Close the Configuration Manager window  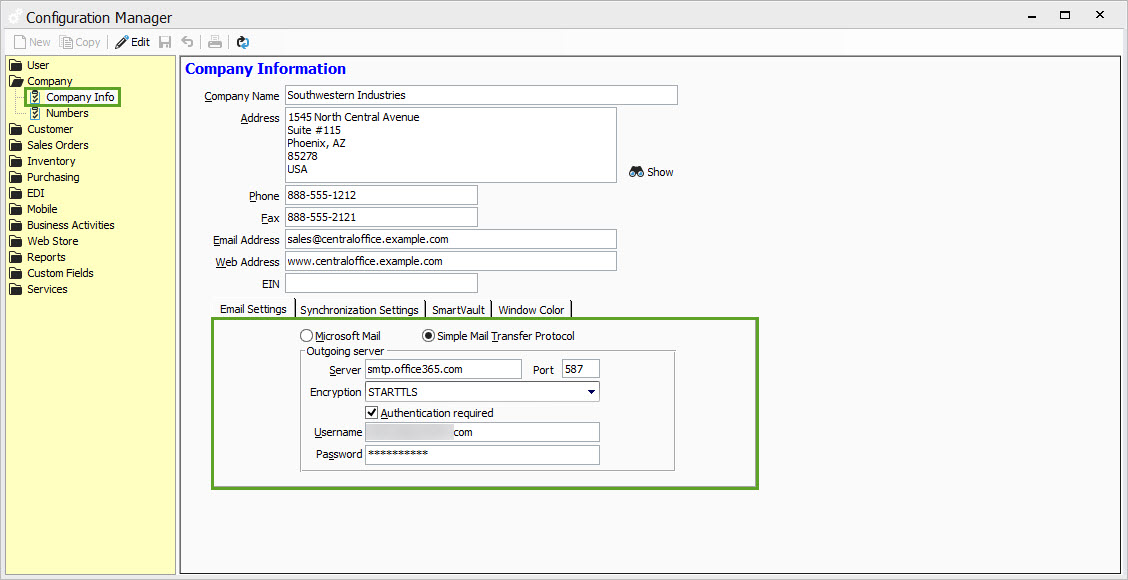(1099, 15)
